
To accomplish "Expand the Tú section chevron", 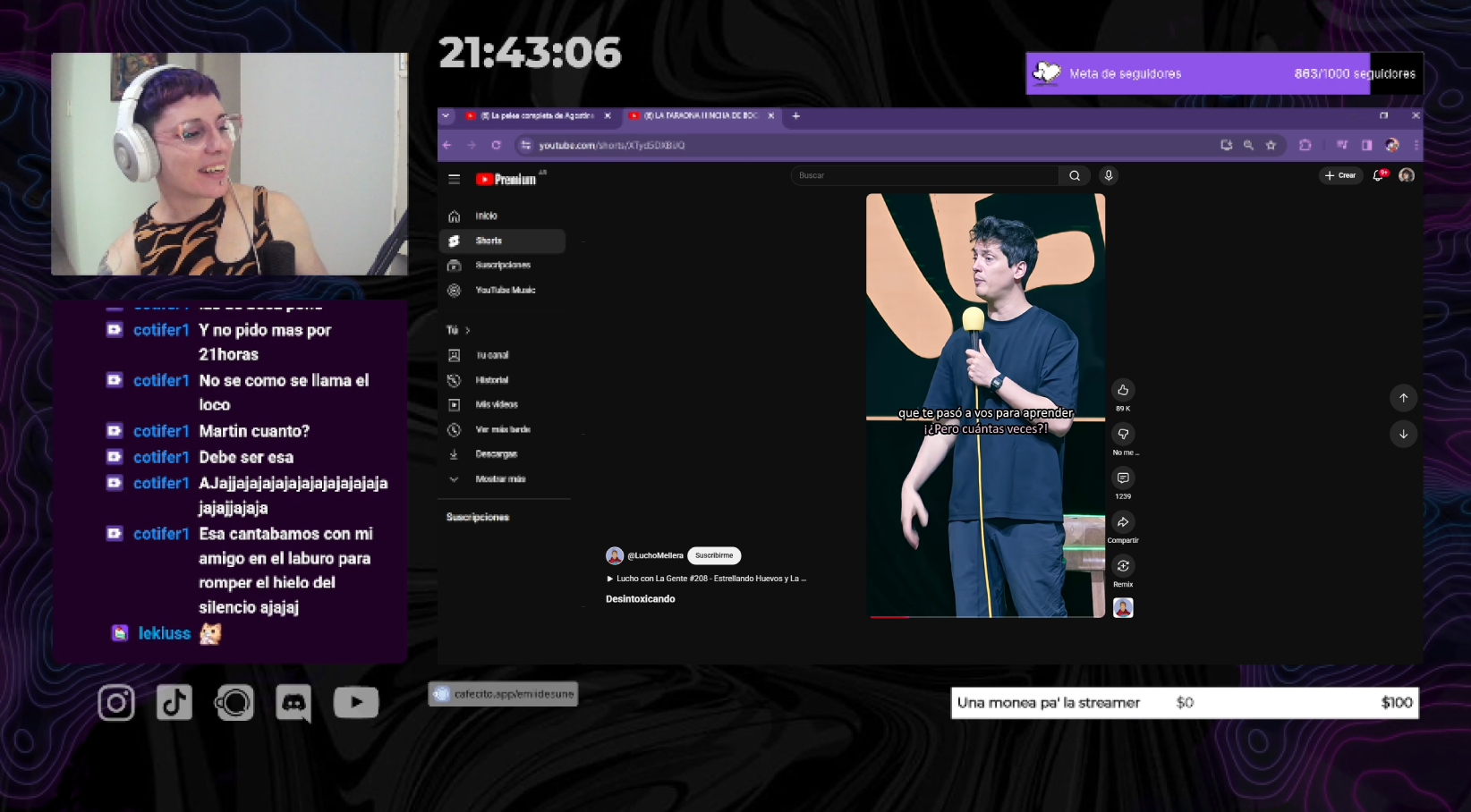I will 467,330.
